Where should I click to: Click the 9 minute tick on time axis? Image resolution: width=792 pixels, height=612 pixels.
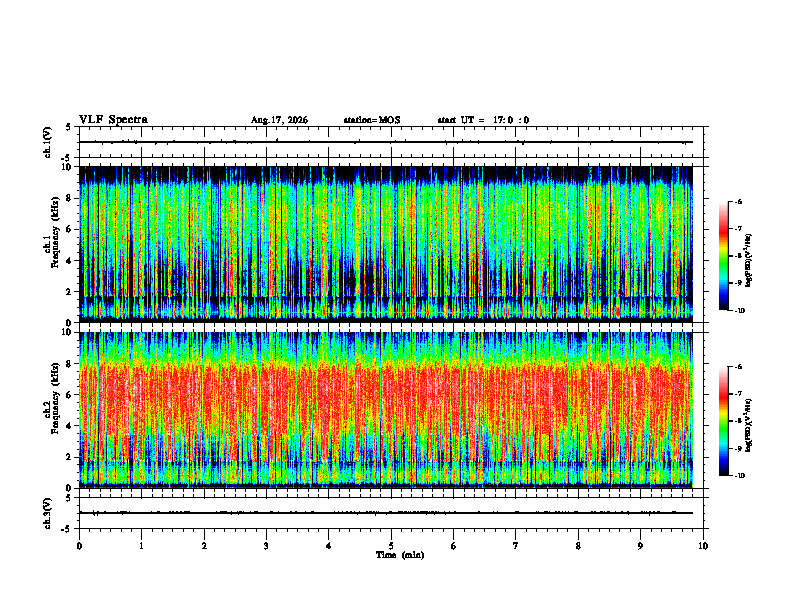click(x=641, y=546)
